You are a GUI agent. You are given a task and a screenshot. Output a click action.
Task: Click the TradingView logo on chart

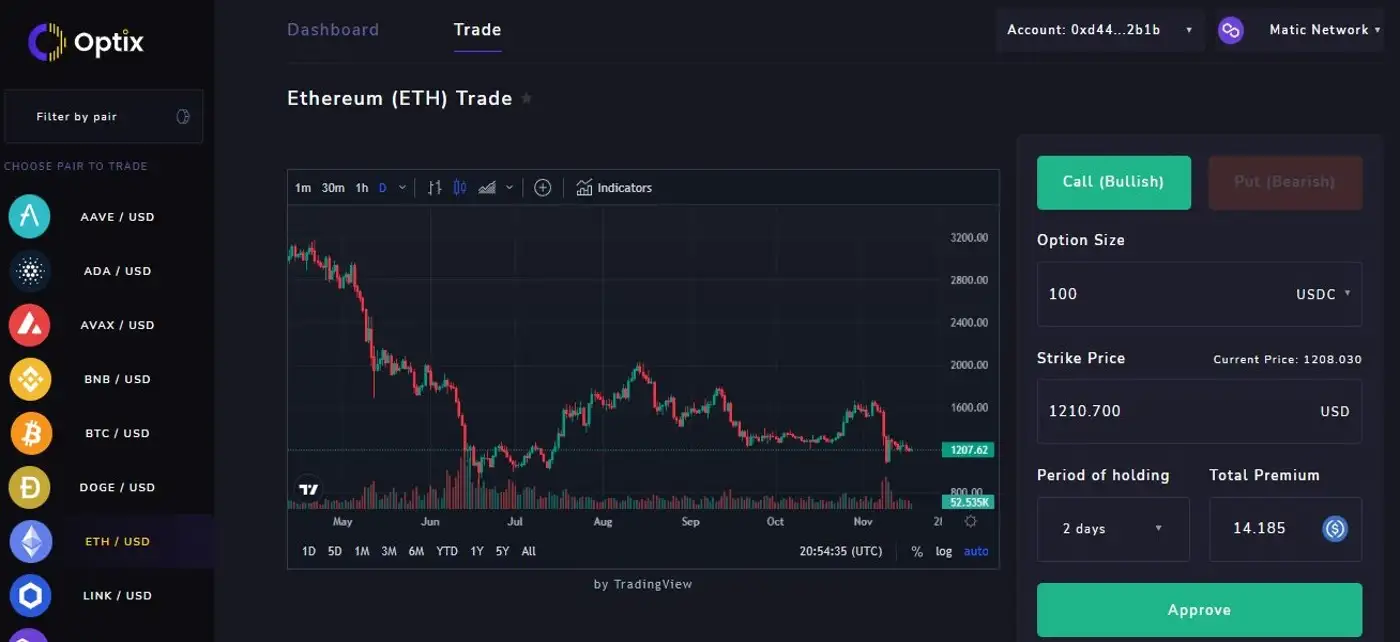[309, 490]
